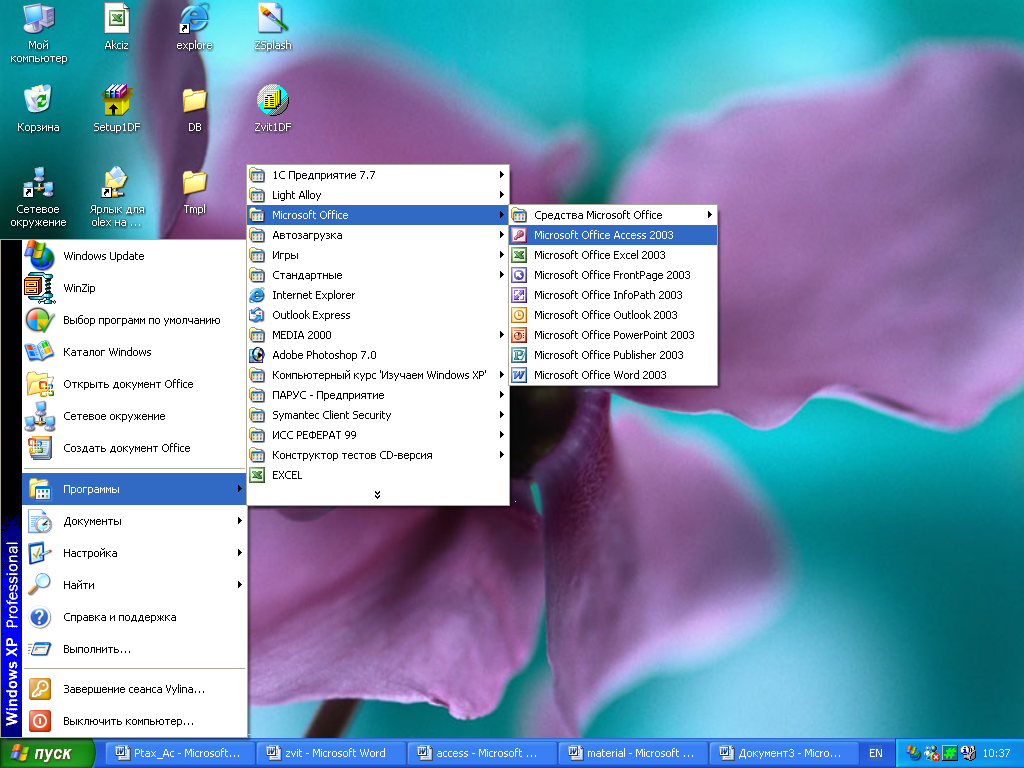The image size is (1024, 768).
Task: Launch the EXCEL shortcut in Programs
Action: [x=377, y=475]
